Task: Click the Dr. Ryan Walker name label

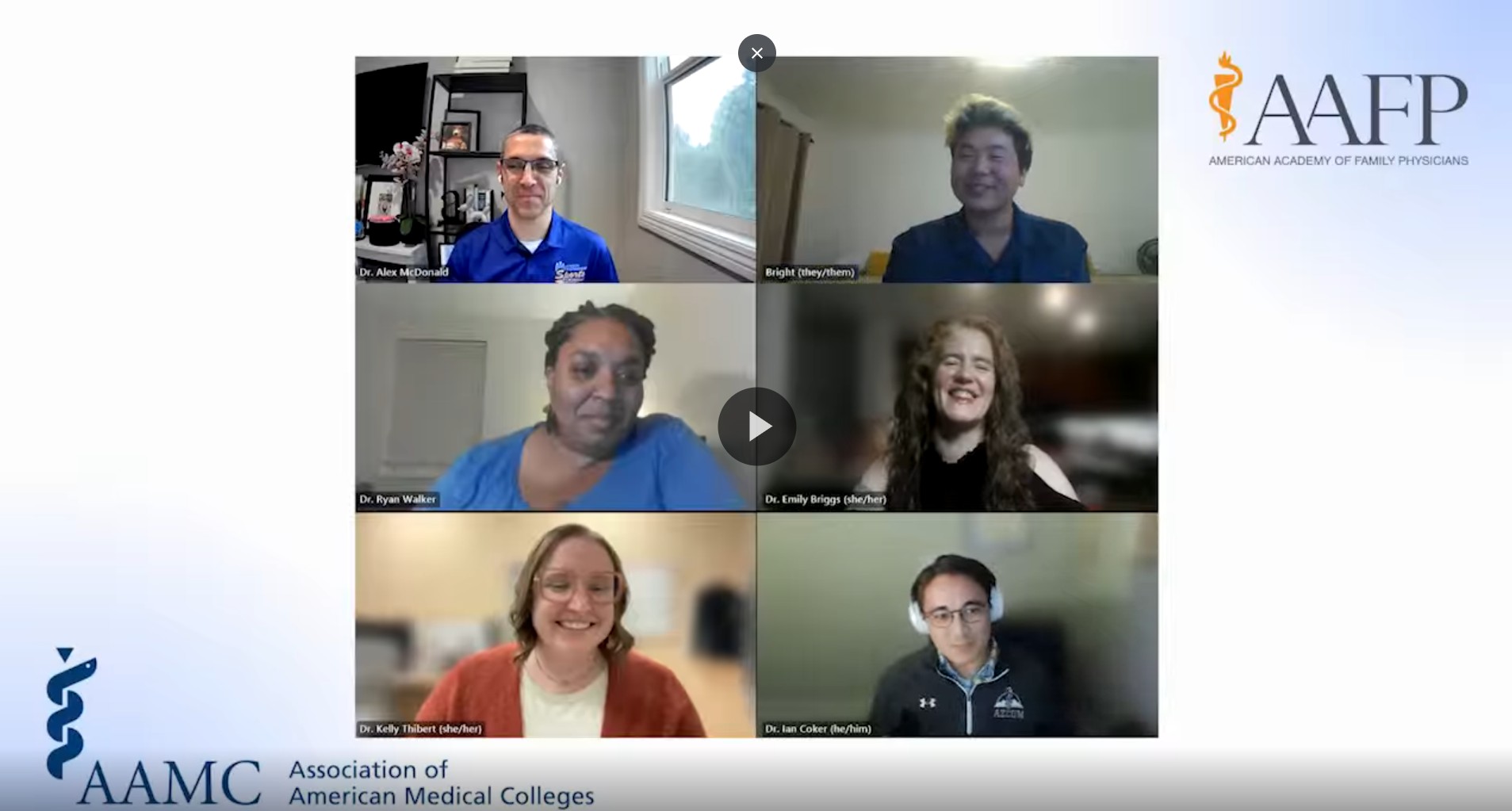Action: 397,499
